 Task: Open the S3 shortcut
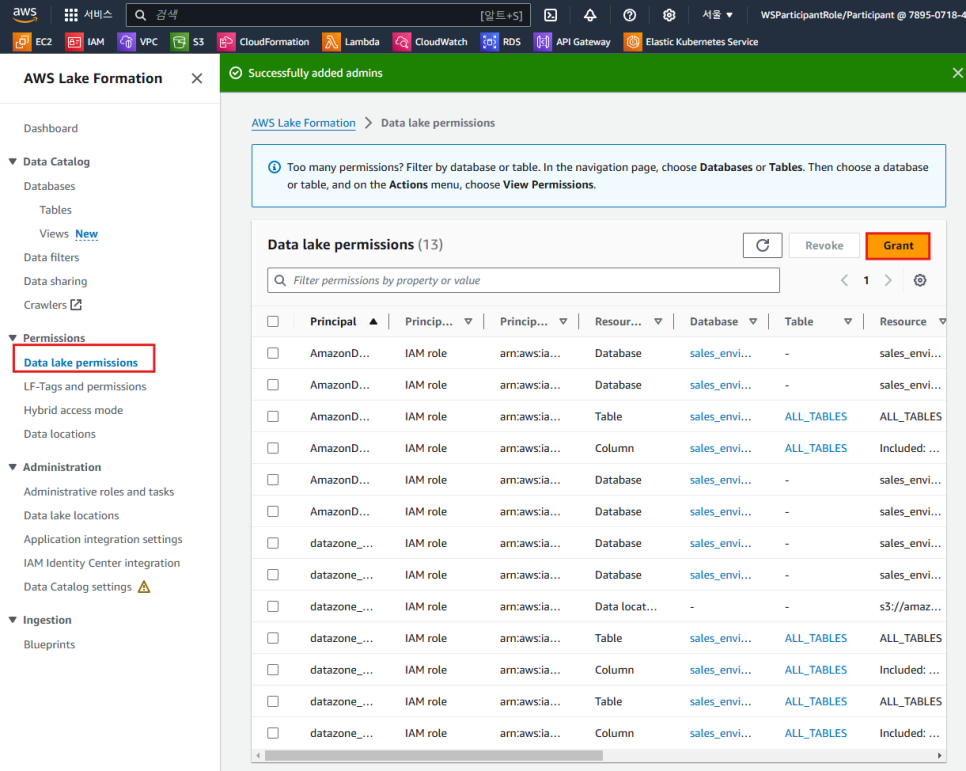(x=188, y=42)
